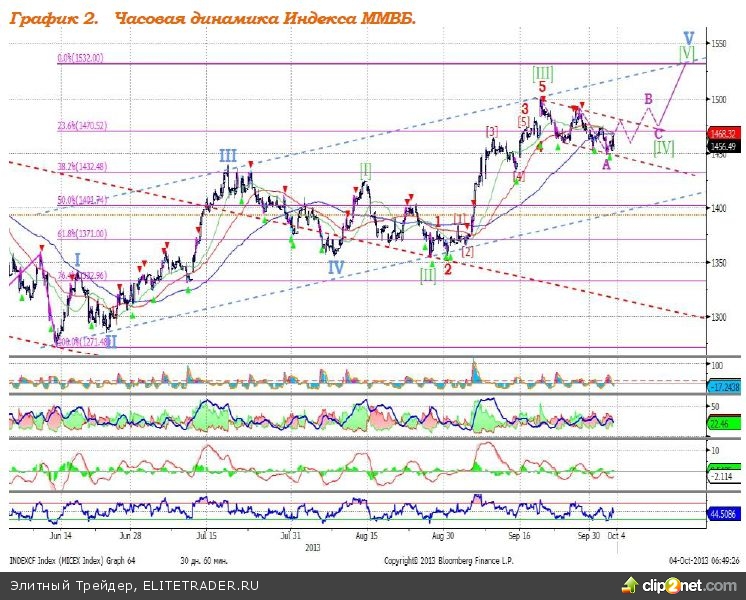Select the Jul 15 date axis label

(206, 535)
